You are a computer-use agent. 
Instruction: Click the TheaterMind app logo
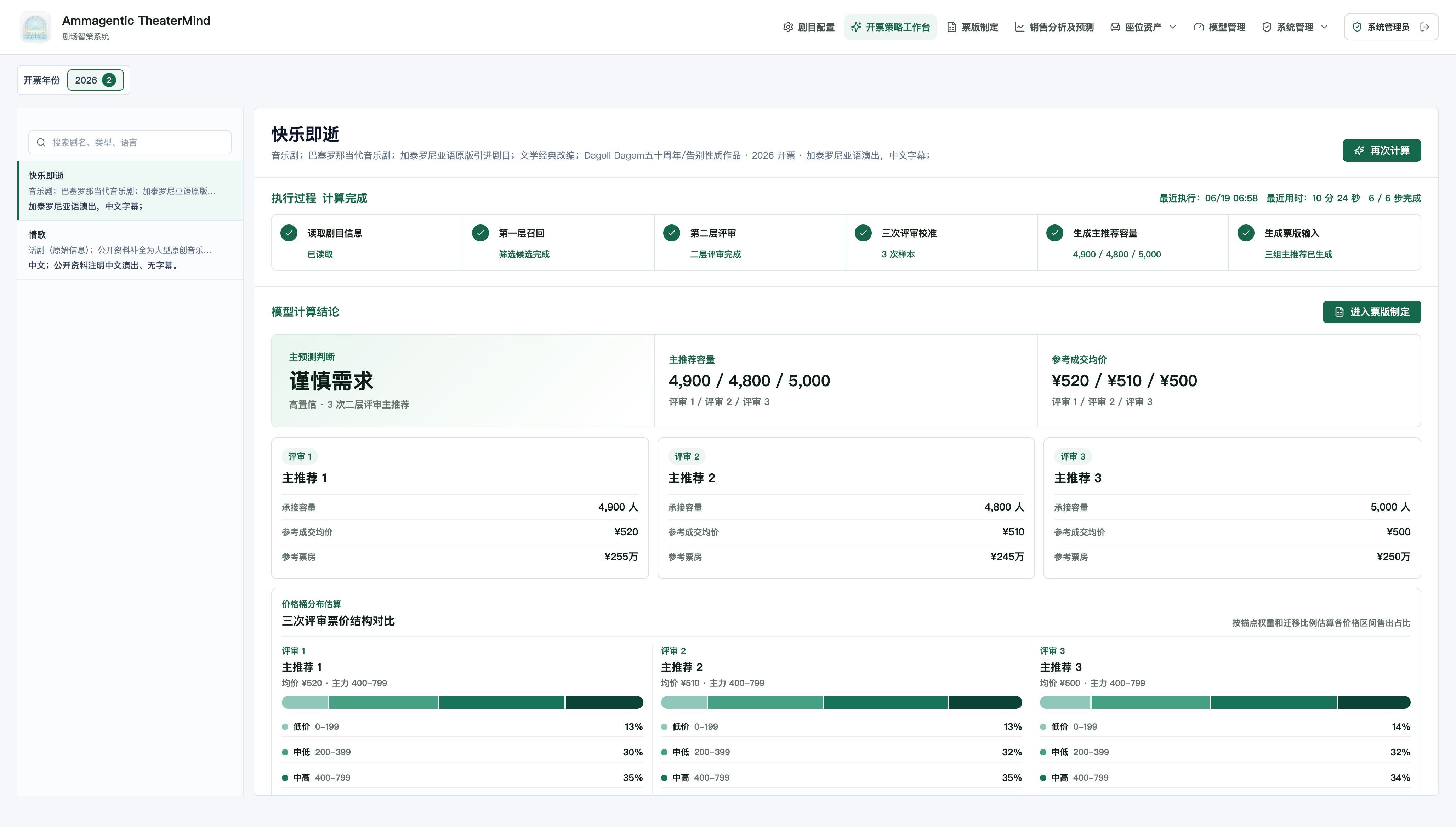point(35,27)
